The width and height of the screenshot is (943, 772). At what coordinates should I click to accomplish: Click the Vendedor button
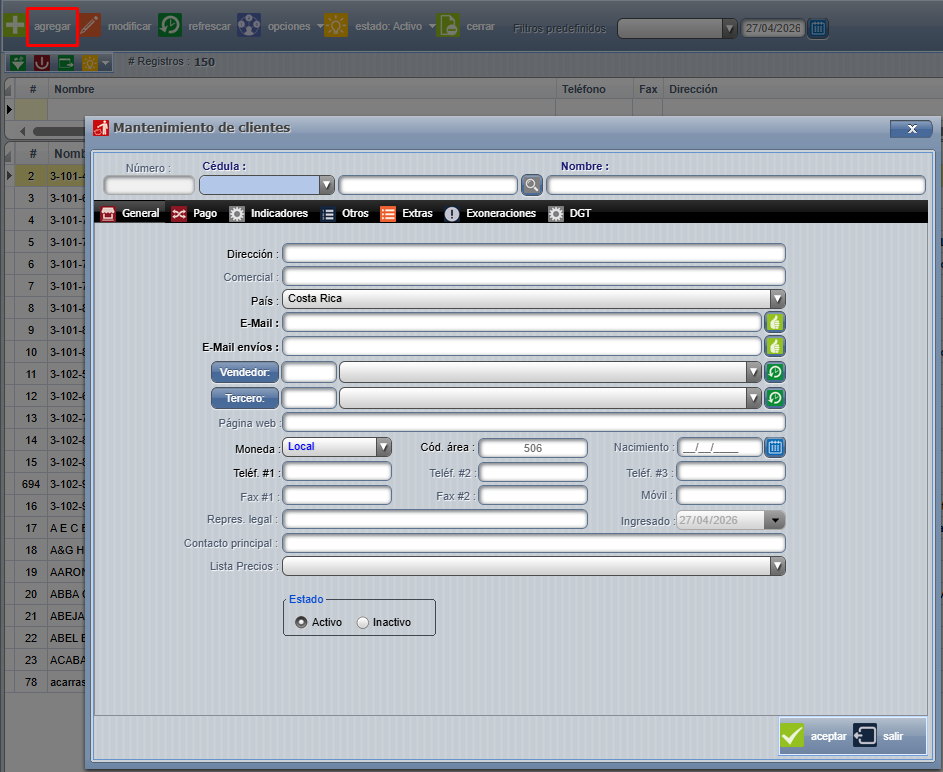point(245,372)
